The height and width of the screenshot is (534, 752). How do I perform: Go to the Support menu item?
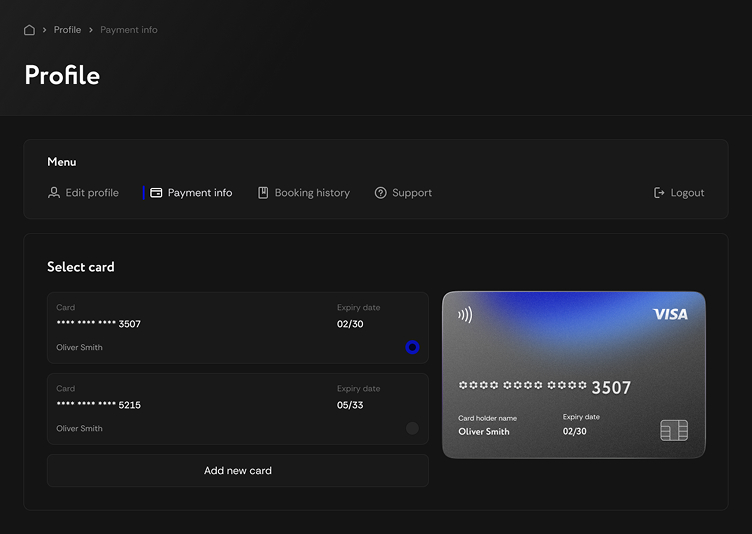pos(412,193)
